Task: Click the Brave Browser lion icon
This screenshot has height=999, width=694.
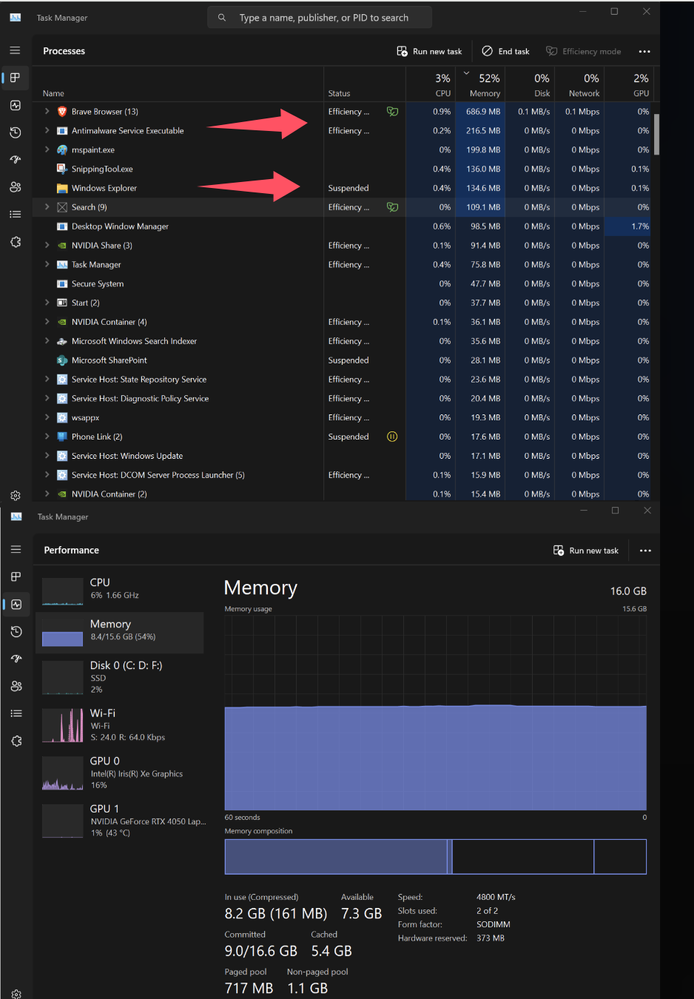Action: pos(62,111)
